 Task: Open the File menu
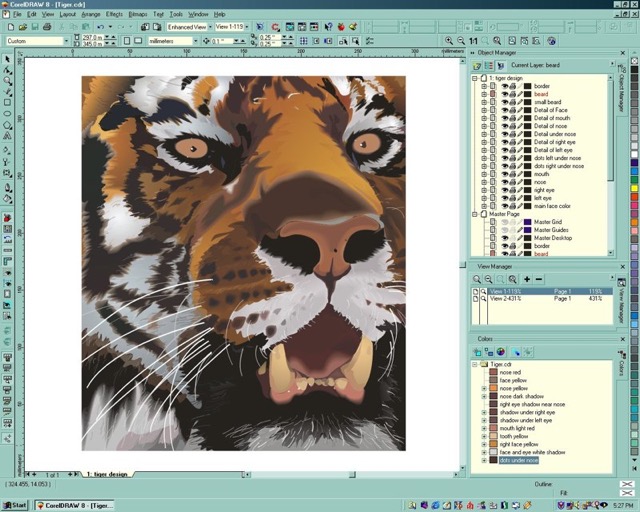(17, 14)
